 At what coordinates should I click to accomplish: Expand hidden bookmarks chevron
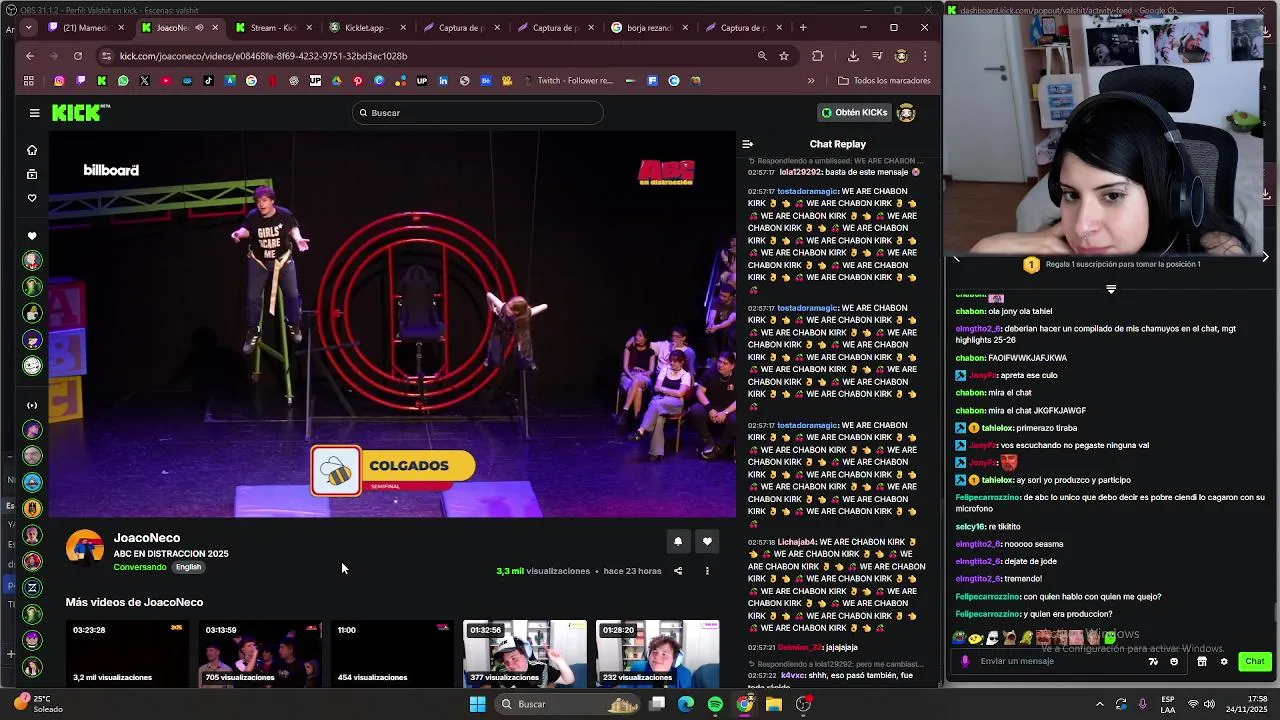pyautogui.click(x=811, y=81)
